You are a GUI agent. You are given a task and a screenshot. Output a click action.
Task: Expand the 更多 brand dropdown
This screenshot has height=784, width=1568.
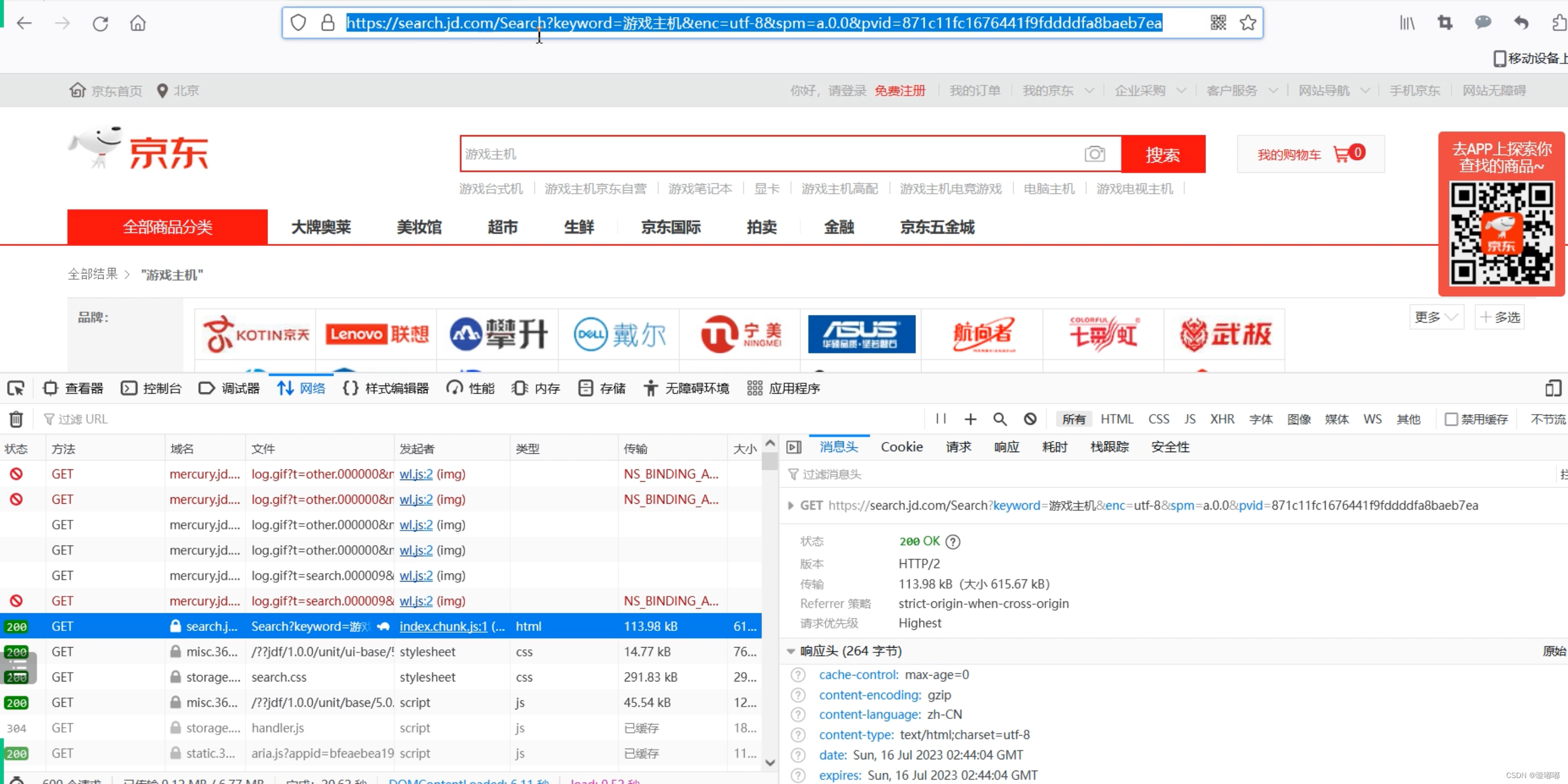(1435, 317)
